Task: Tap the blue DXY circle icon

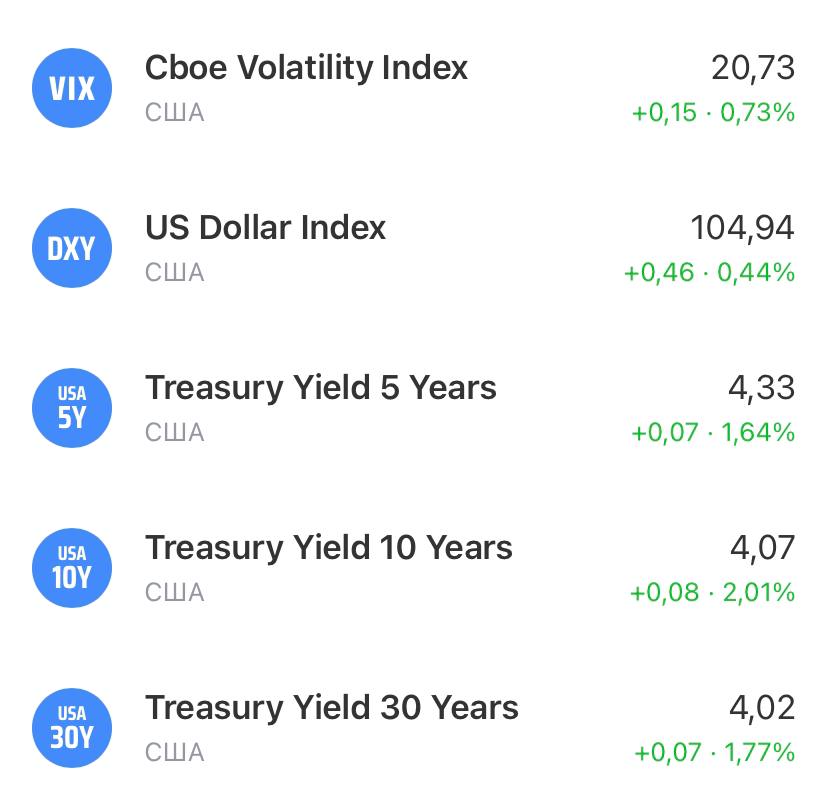Action: coord(71,248)
